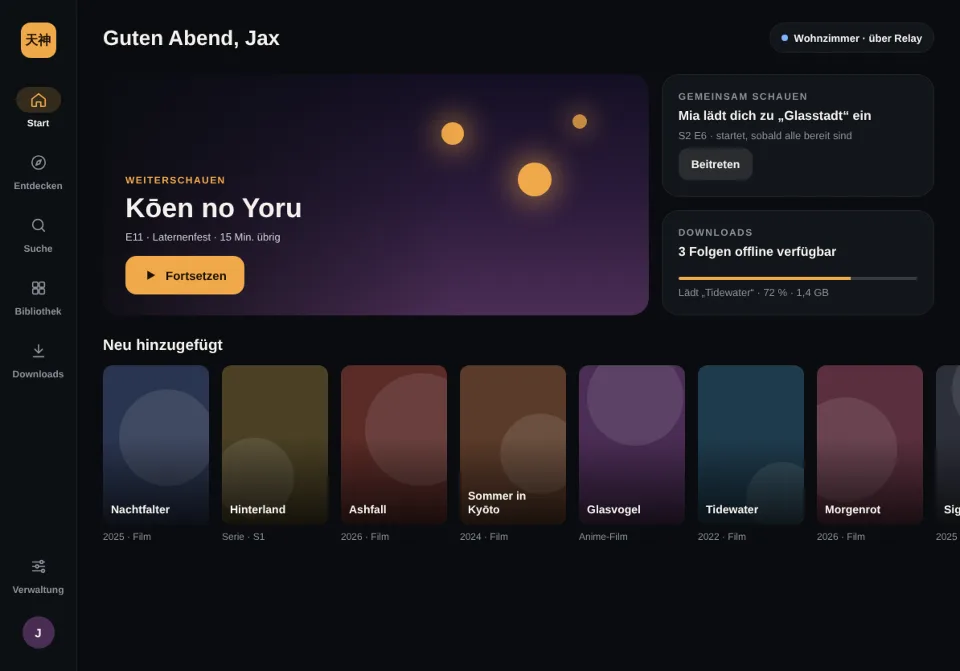Click "E11 · Laternenfest · 15 Min. übrig" text
This screenshot has width=960, height=671.
pyautogui.click(x=203, y=237)
